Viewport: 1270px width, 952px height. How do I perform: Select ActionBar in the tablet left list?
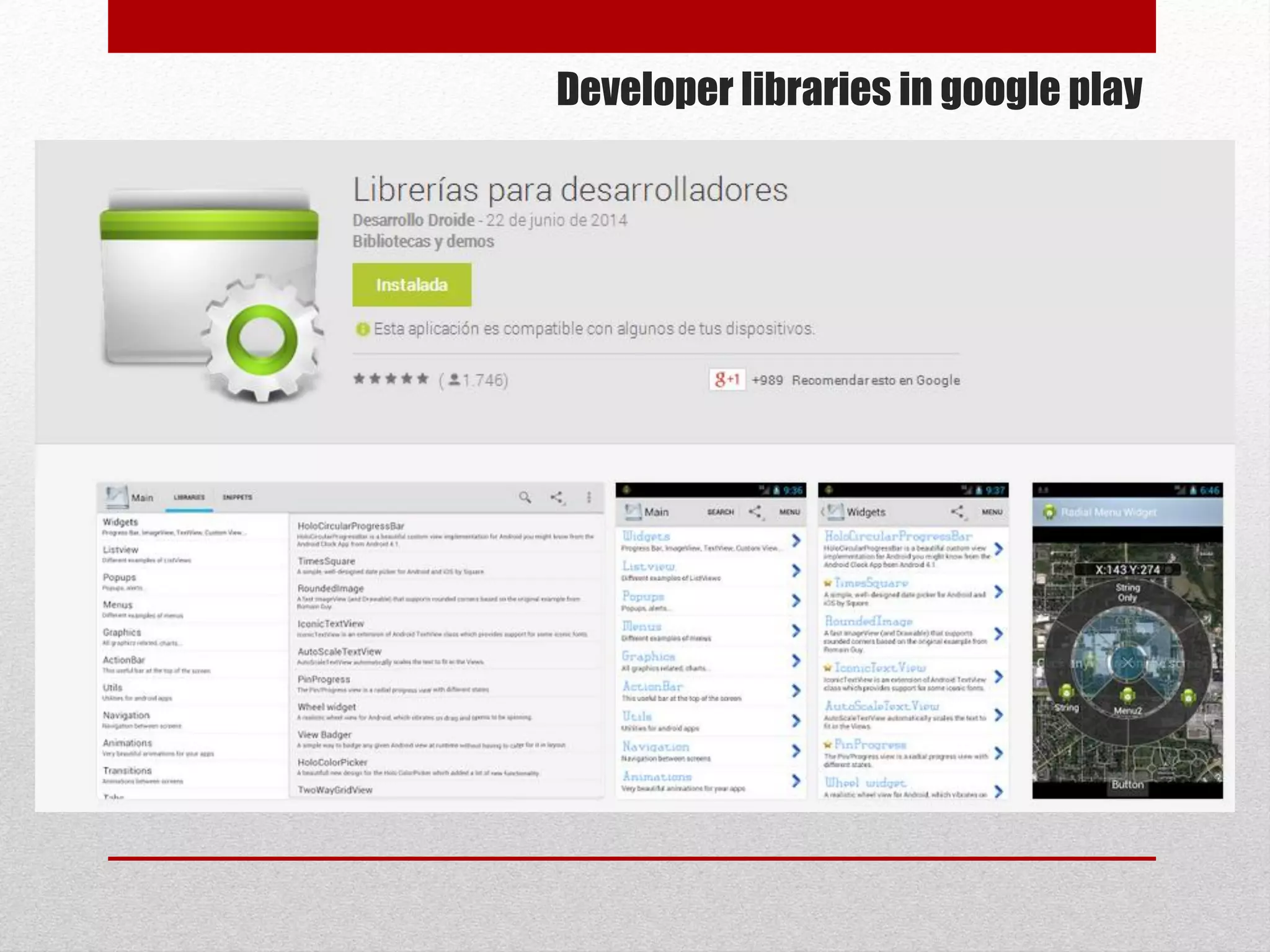[192, 664]
